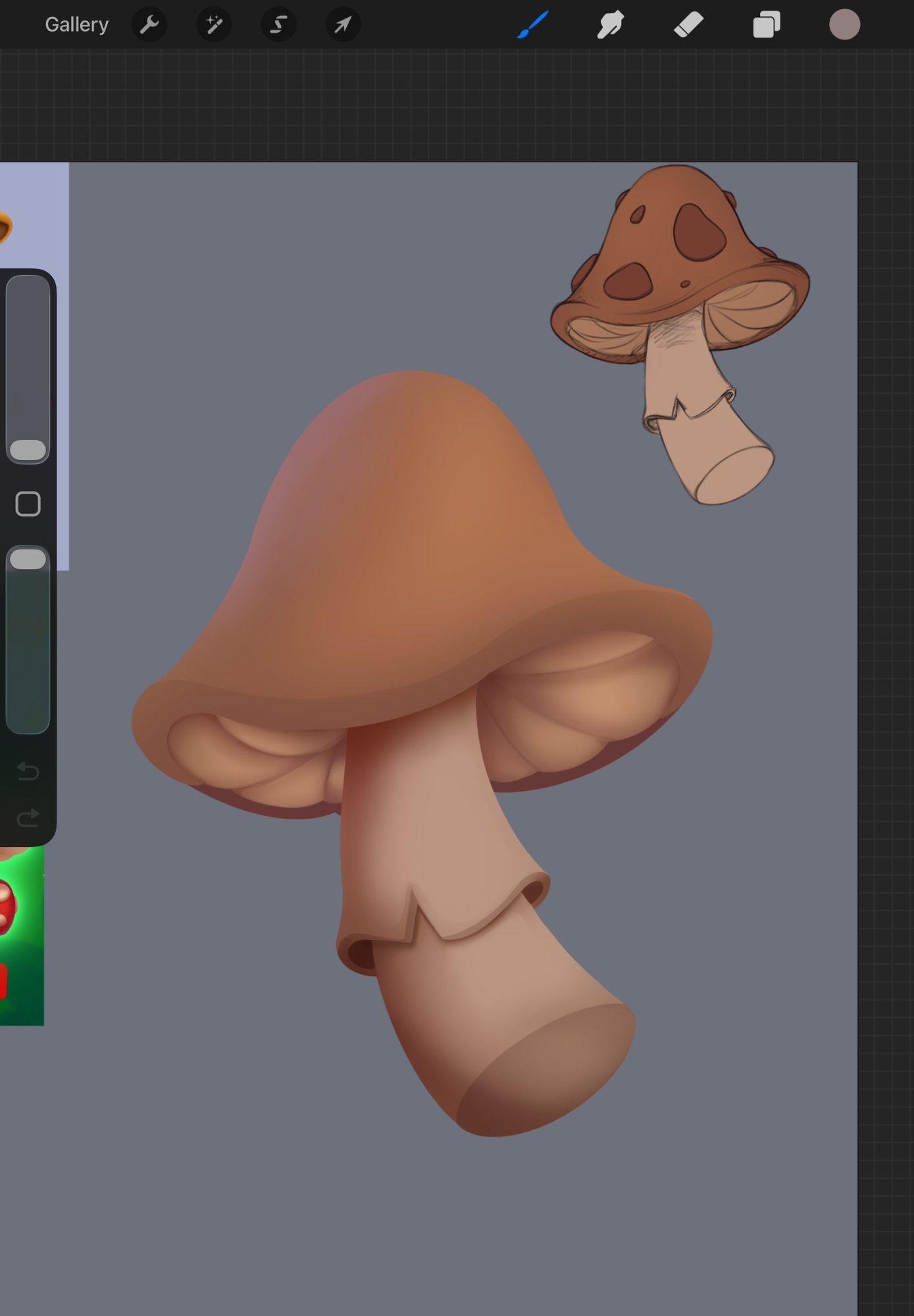The image size is (914, 1316).
Task: Click the bottom of opacity slider track
Action: point(28,721)
